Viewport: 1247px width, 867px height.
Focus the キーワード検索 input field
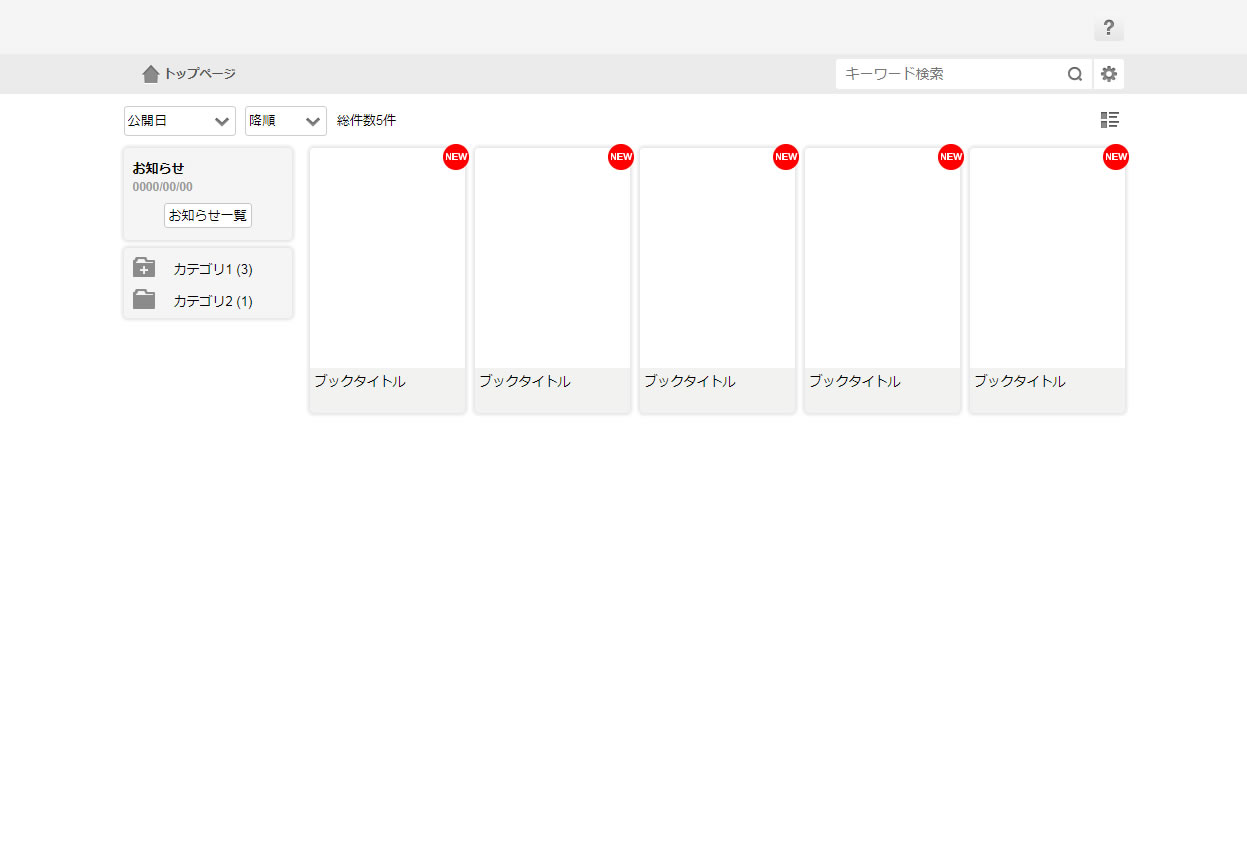pos(950,74)
